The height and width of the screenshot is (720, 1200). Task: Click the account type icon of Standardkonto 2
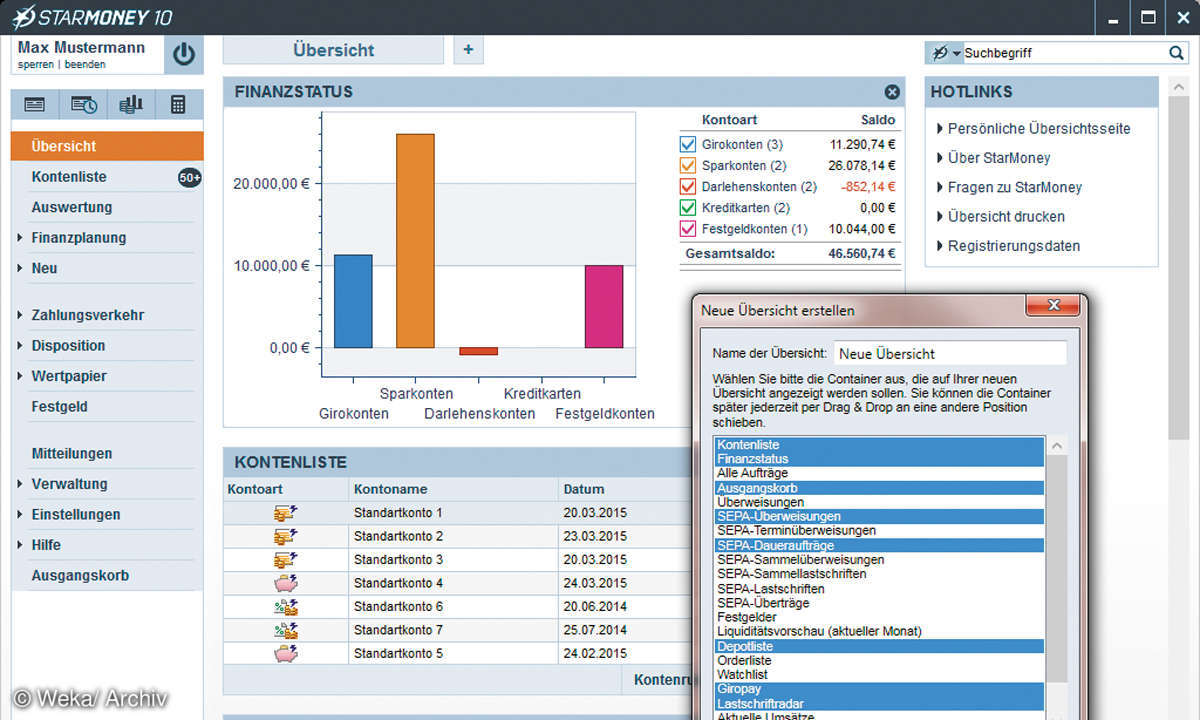[x=286, y=536]
